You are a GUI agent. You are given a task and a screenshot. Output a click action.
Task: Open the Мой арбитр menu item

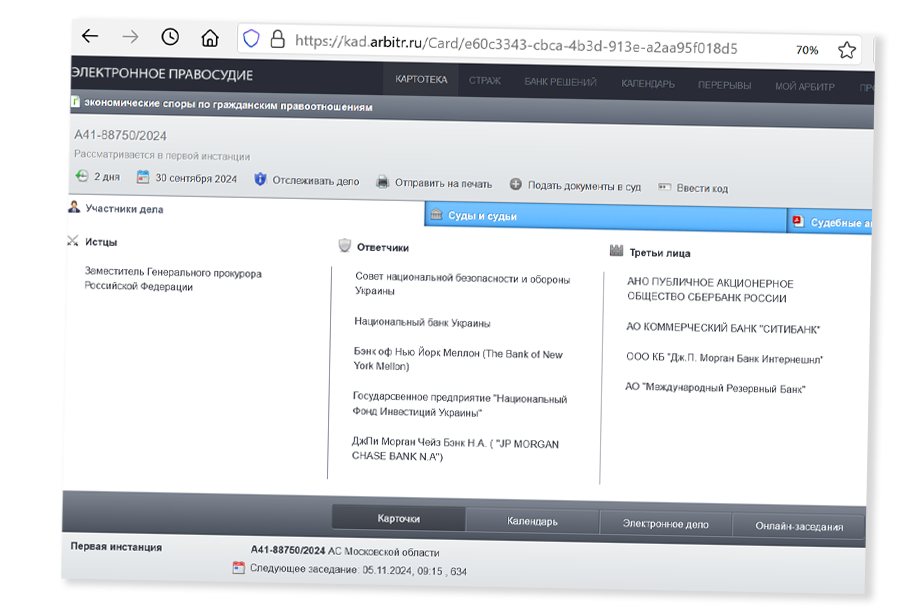point(804,87)
